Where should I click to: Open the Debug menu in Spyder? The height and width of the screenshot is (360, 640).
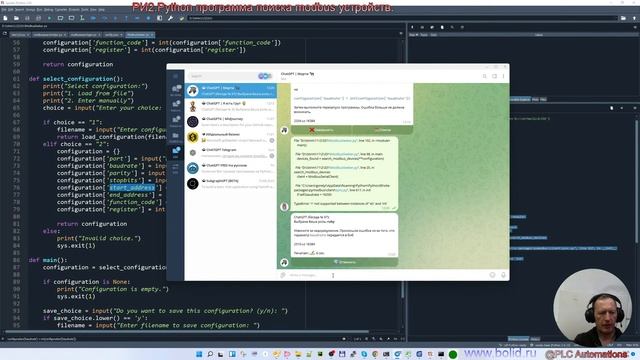click(49, 9)
